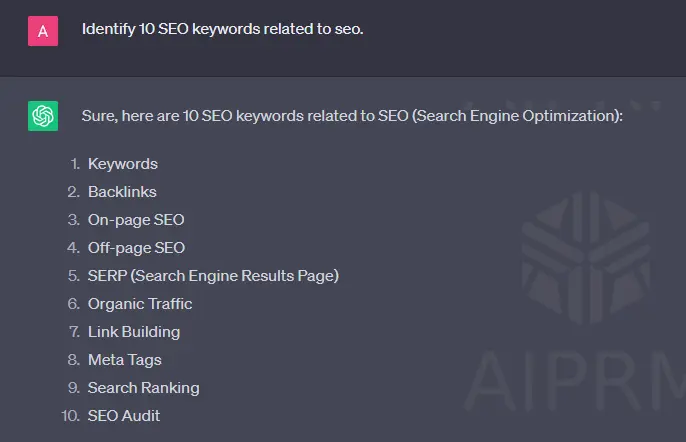Viewport: 686px width, 442px height.
Task: Click list item Organic Traffic
Action: click(140, 304)
